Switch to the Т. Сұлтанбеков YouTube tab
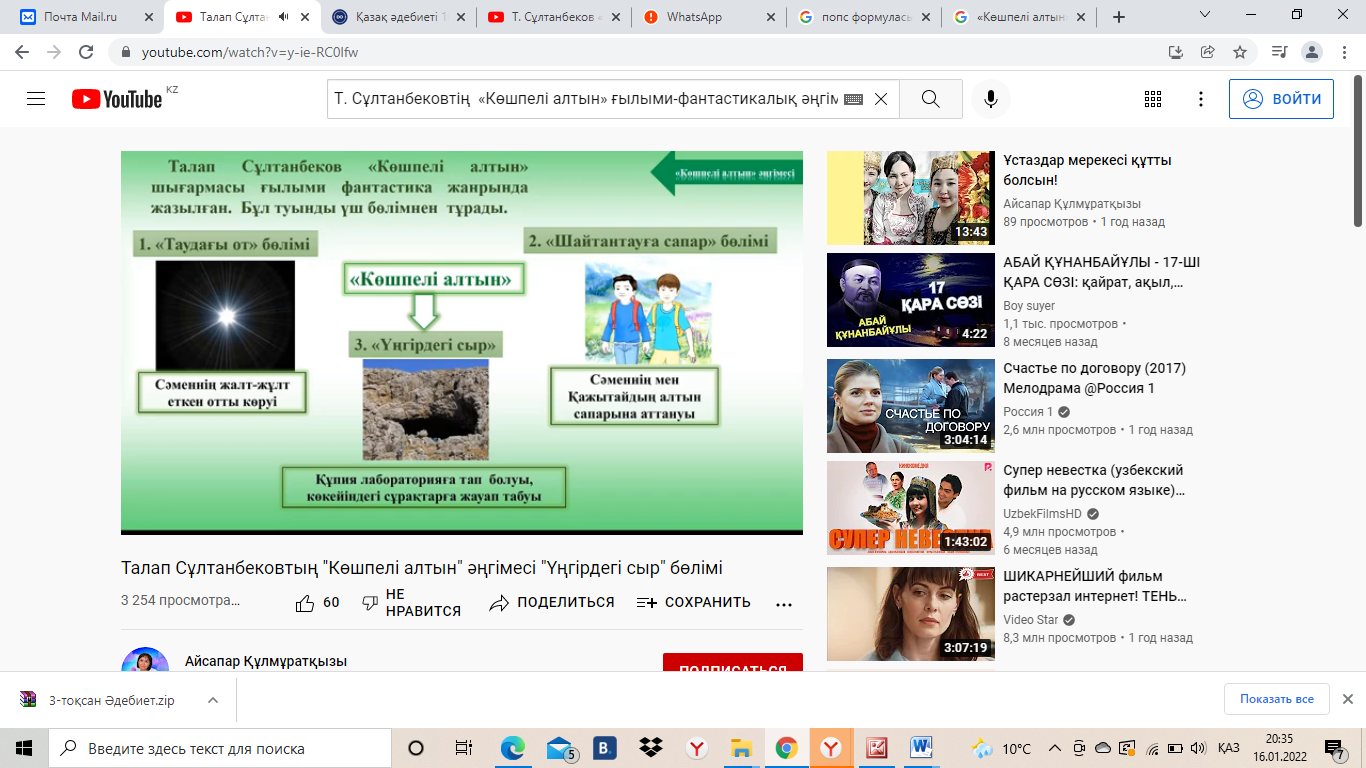1366x768 pixels. click(x=551, y=17)
